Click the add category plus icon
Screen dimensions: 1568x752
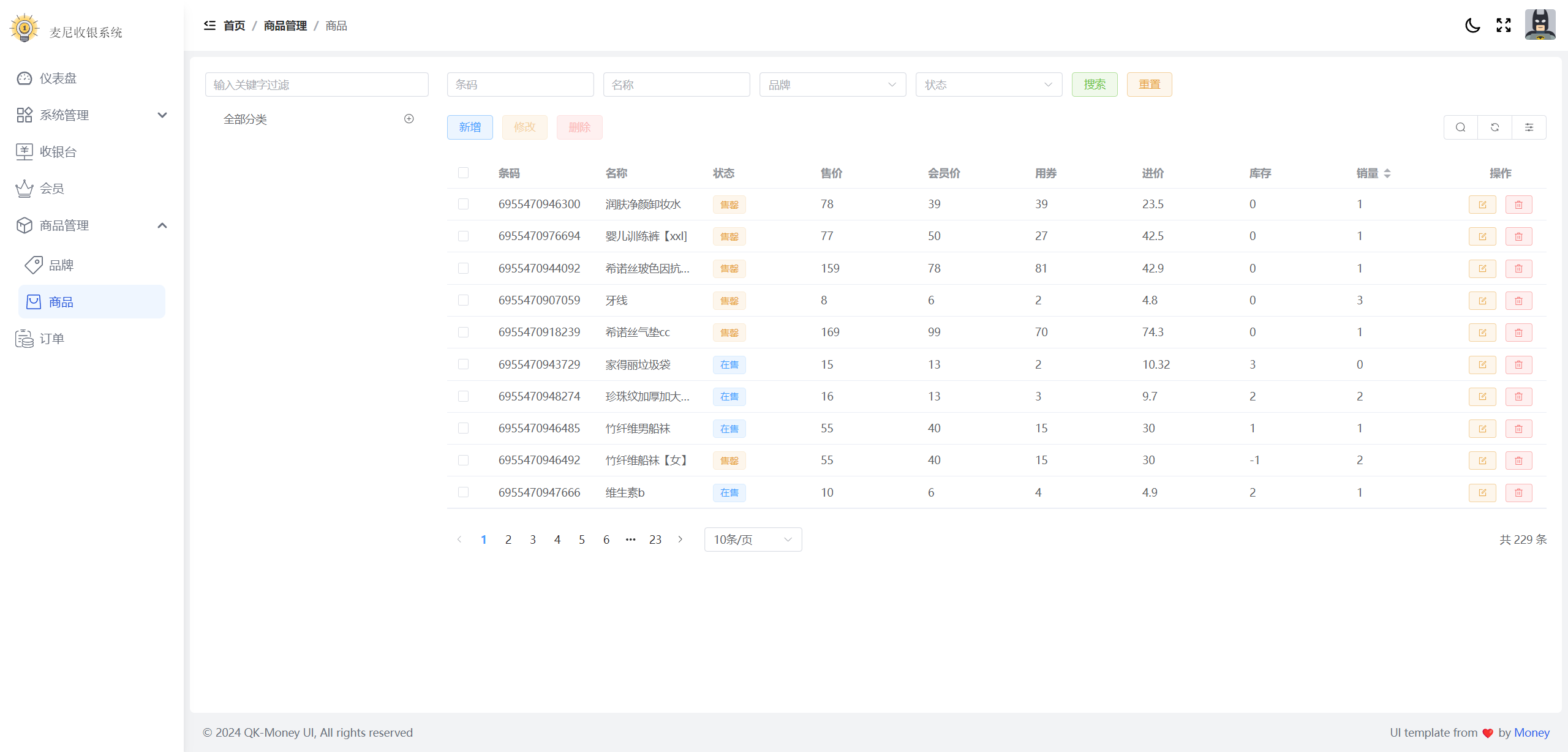tap(409, 119)
